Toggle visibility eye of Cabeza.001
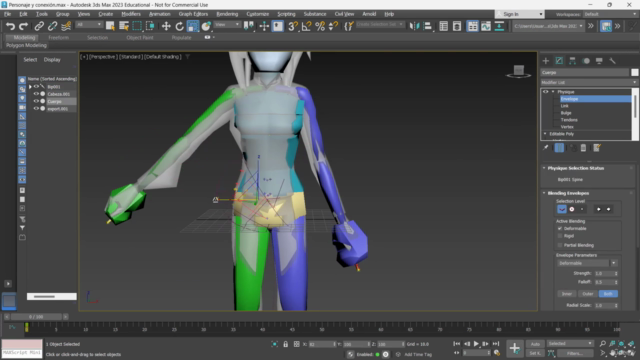Image resolution: width=640 pixels, height=360 pixels. [36, 94]
